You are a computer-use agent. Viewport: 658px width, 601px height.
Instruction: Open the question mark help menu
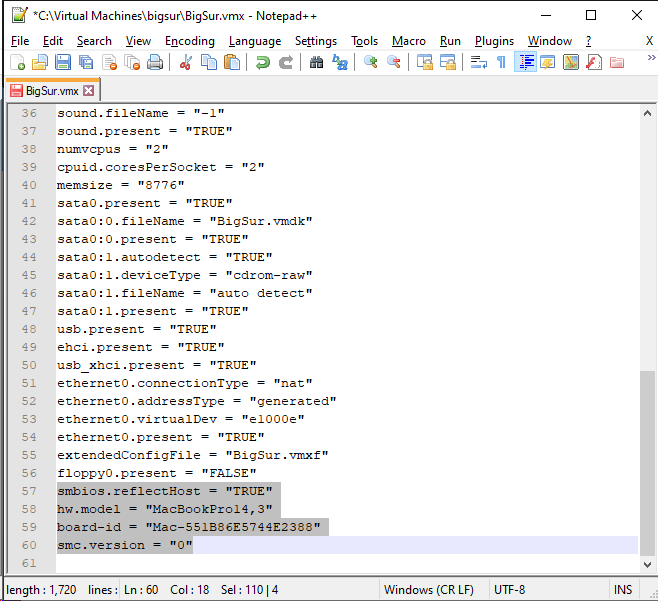click(x=588, y=41)
